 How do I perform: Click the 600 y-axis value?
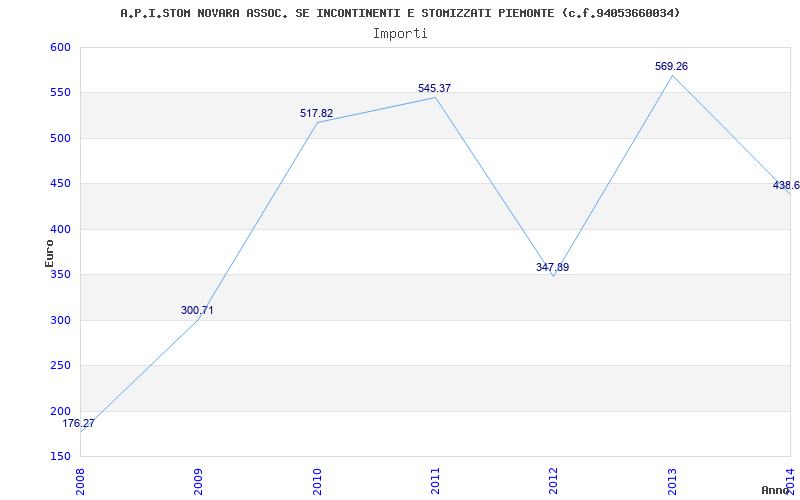click(x=60, y=47)
